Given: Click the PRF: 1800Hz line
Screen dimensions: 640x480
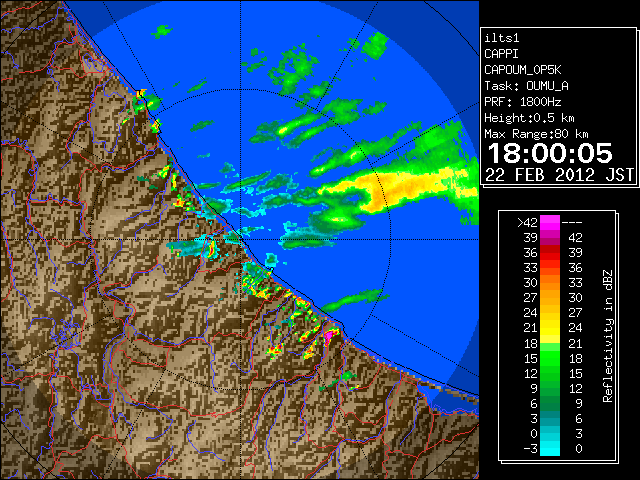Looking at the screenshot, I should click(x=522, y=102).
